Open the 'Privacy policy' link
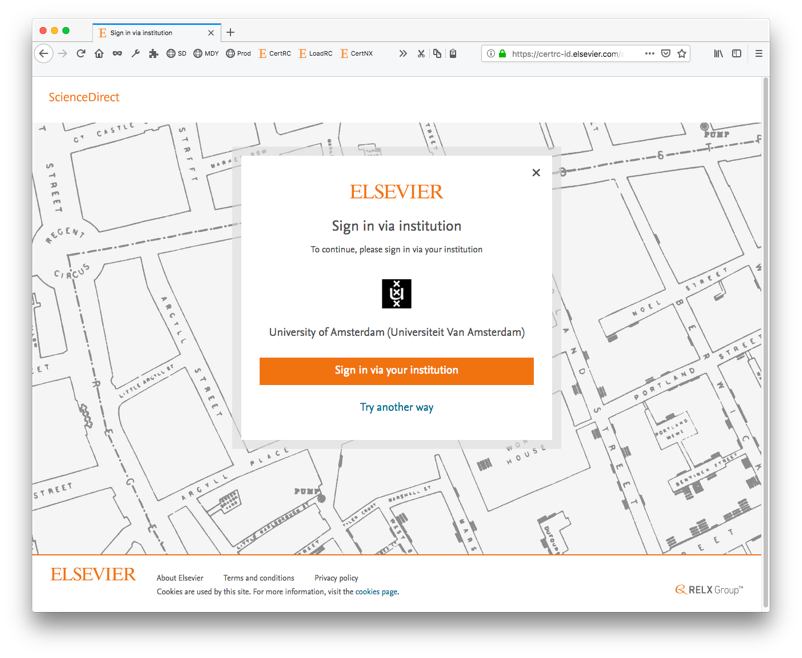 pyautogui.click(x=336, y=578)
